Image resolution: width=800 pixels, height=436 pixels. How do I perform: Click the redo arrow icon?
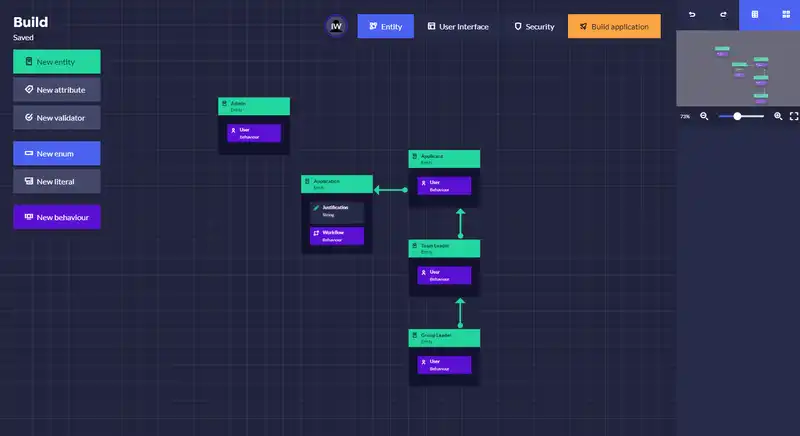pyautogui.click(x=723, y=14)
